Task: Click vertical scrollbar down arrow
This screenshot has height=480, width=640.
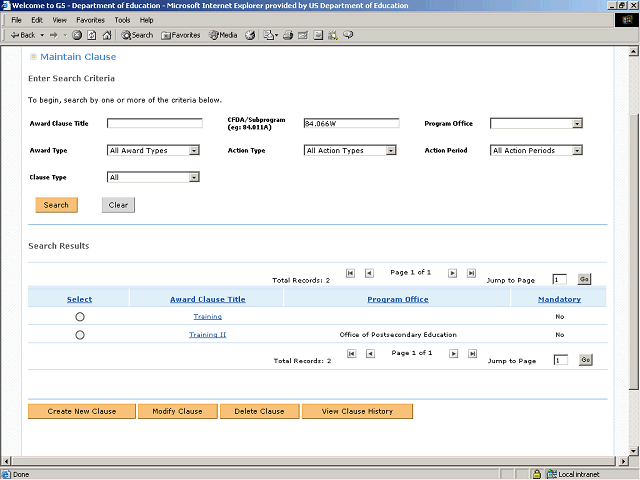Action: pyautogui.click(x=633, y=451)
